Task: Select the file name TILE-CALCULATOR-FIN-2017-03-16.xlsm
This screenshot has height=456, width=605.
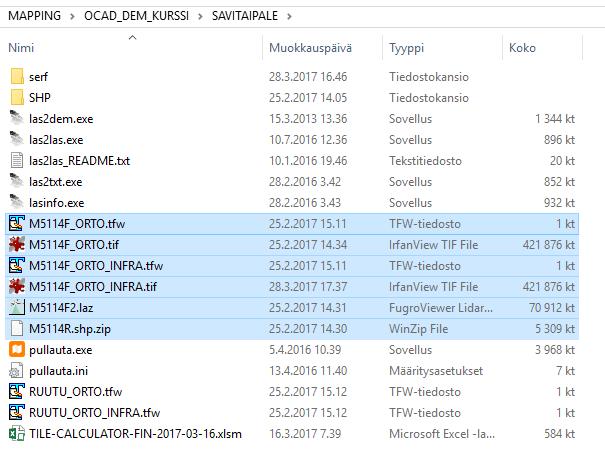Action: pos(135,434)
